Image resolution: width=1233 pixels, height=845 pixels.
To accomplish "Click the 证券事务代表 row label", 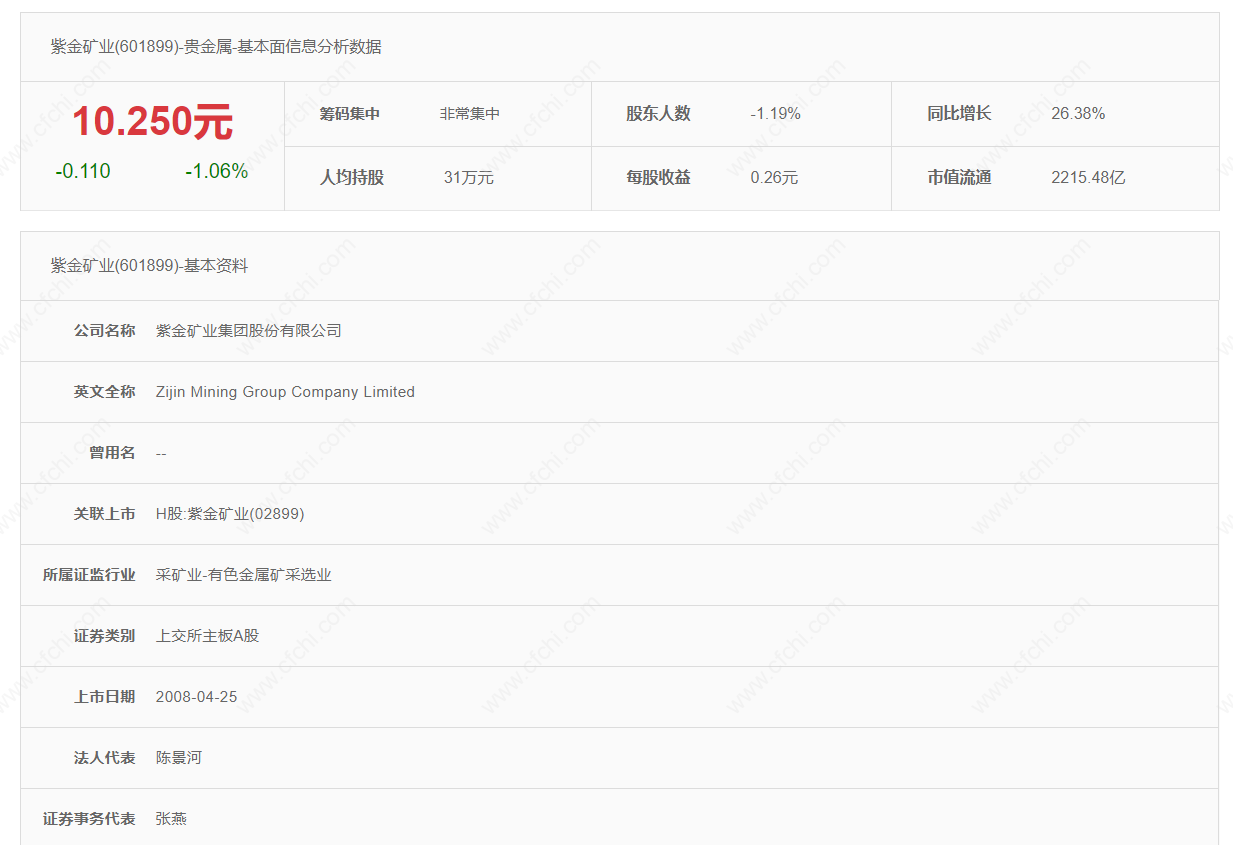I will pyautogui.click(x=89, y=819).
